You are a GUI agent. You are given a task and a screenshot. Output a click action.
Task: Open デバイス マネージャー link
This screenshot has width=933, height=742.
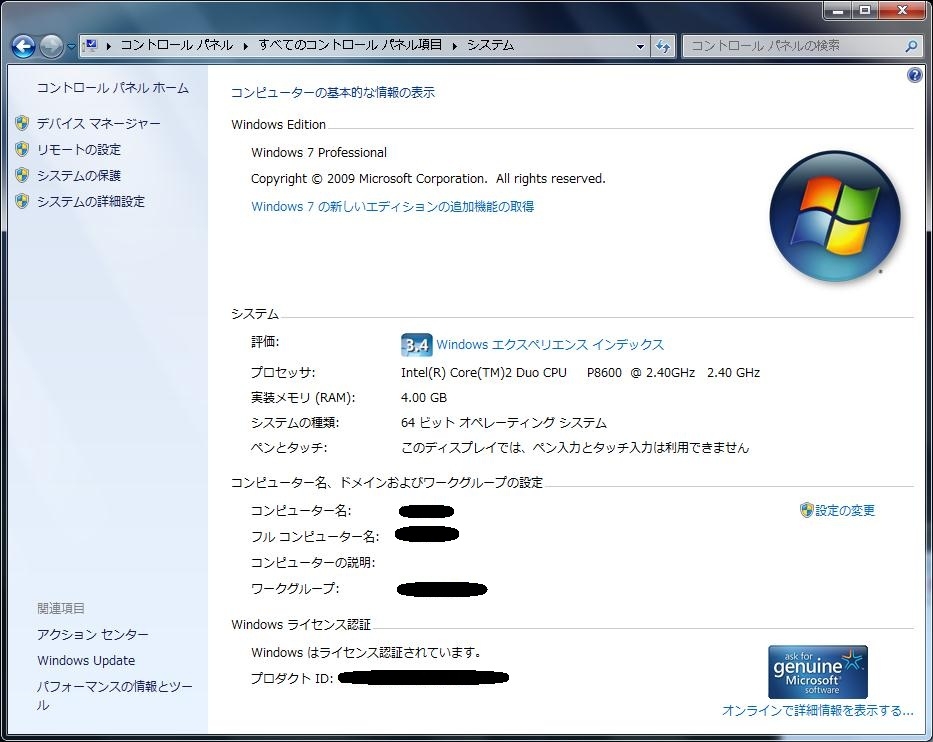pyautogui.click(x=98, y=124)
